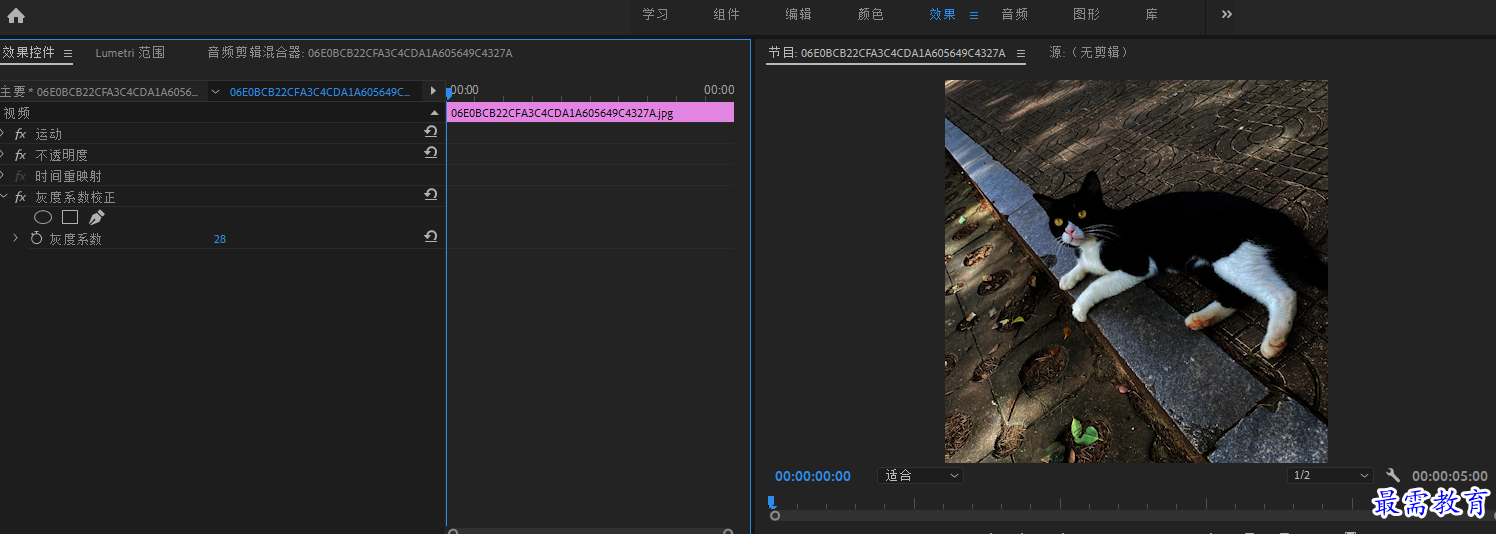Open the 颜色 workspace tab
The image size is (1496, 534).
[871, 14]
